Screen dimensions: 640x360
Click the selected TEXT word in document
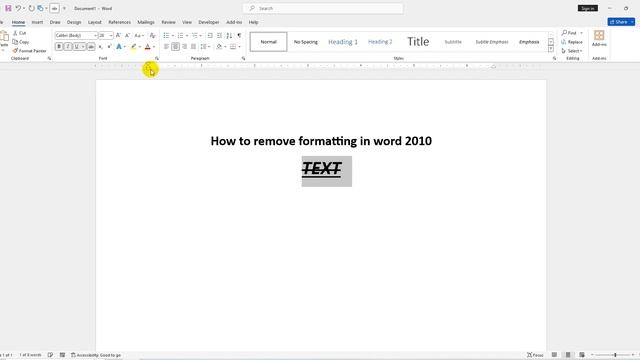pyautogui.click(x=322, y=169)
